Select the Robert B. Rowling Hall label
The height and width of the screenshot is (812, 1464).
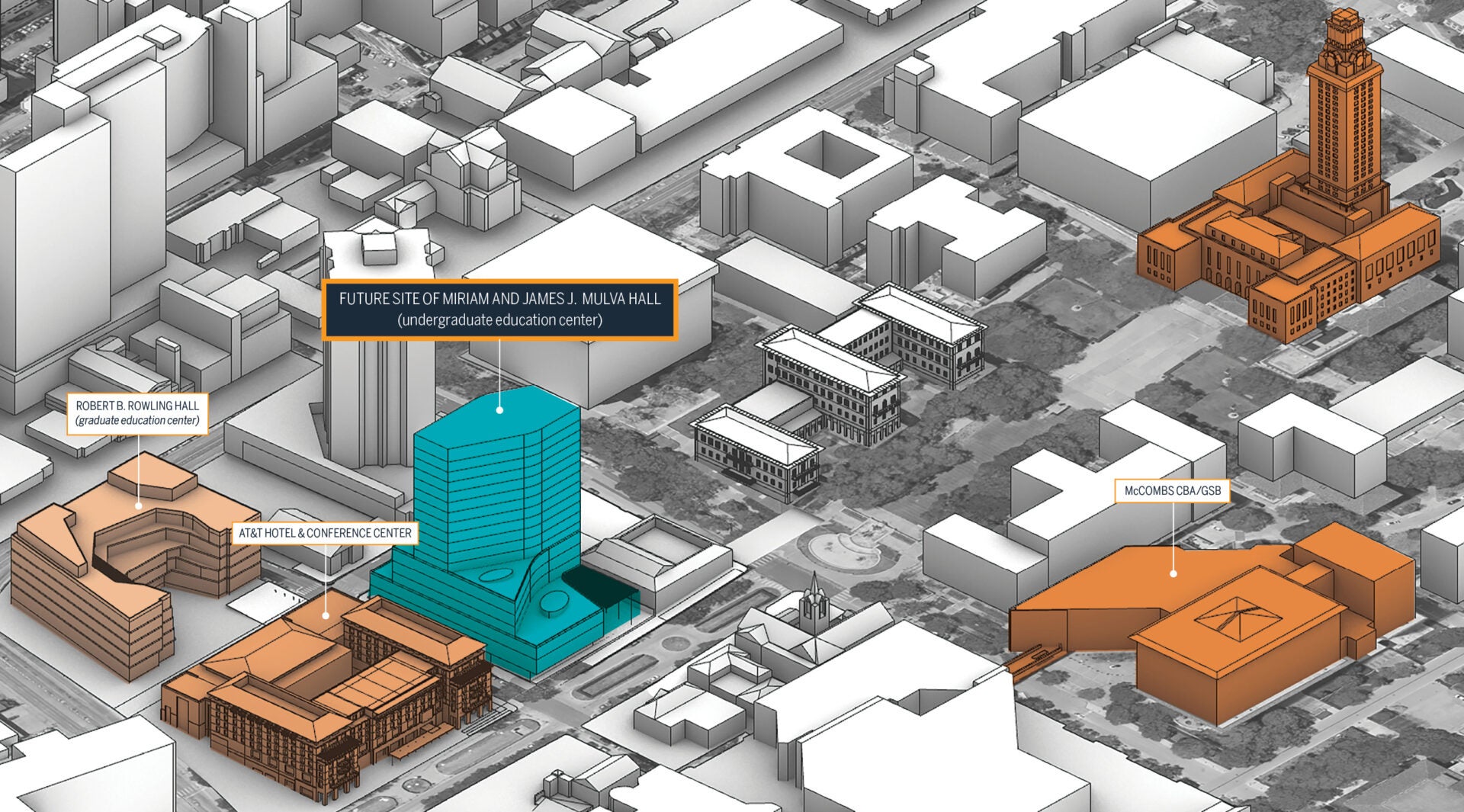click(x=137, y=414)
